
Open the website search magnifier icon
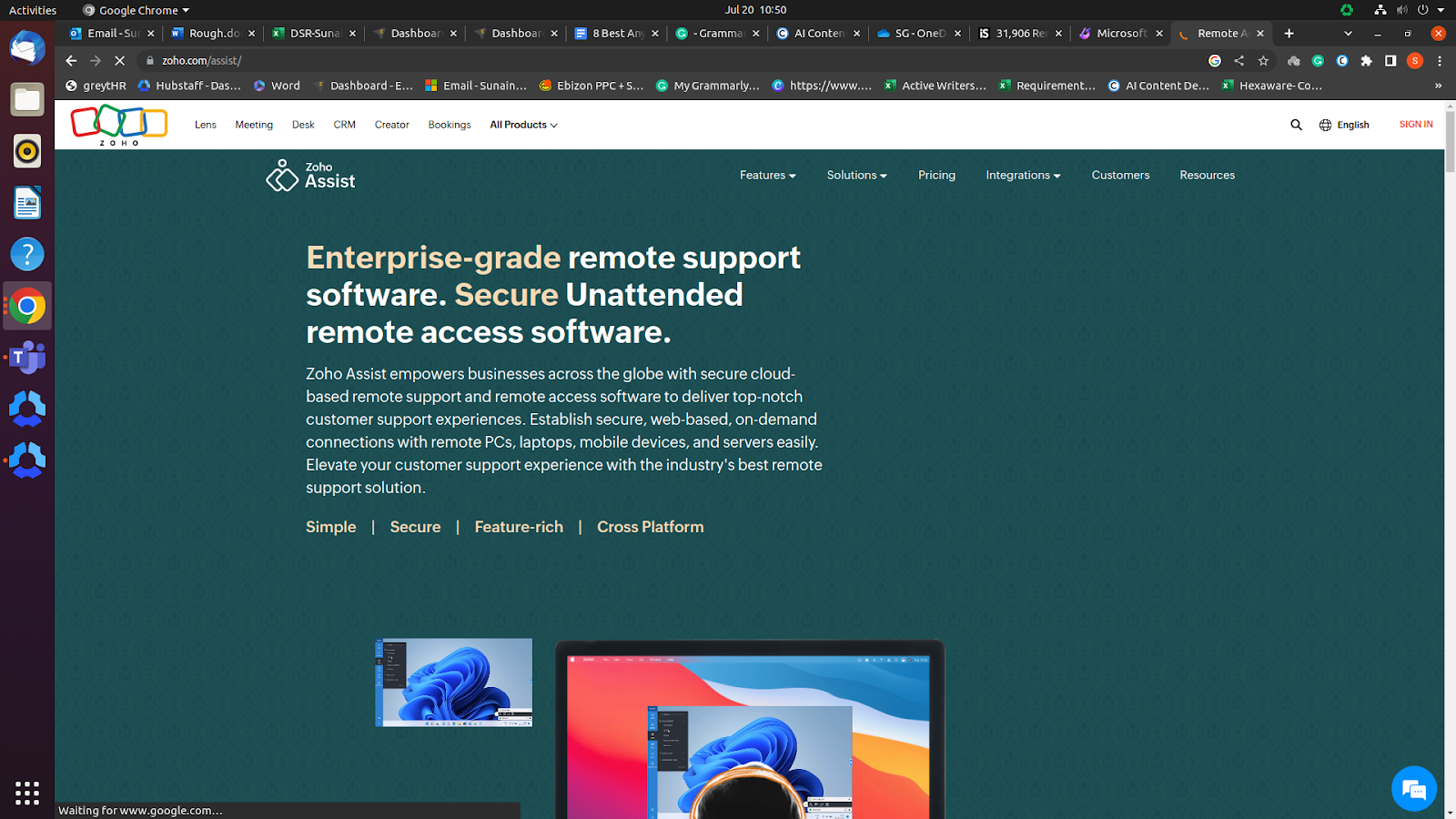pos(1296,125)
